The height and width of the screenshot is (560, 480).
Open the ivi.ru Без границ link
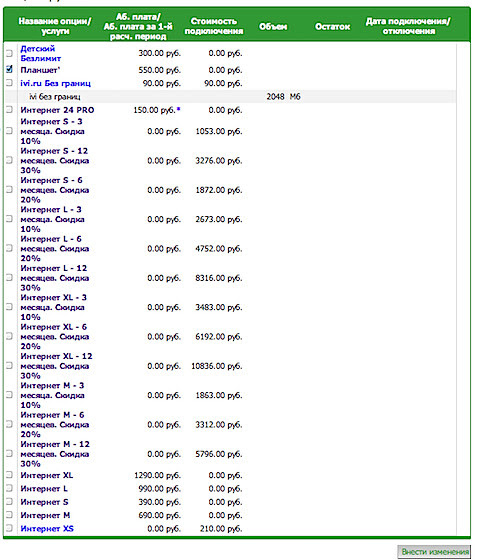pos(55,83)
